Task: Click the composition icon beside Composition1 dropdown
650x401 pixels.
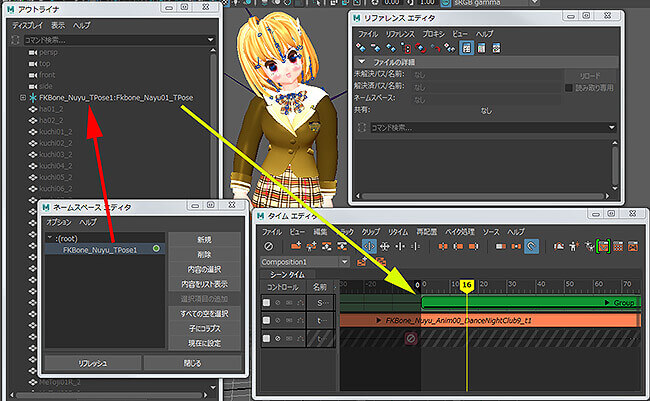Action: (x=360, y=262)
